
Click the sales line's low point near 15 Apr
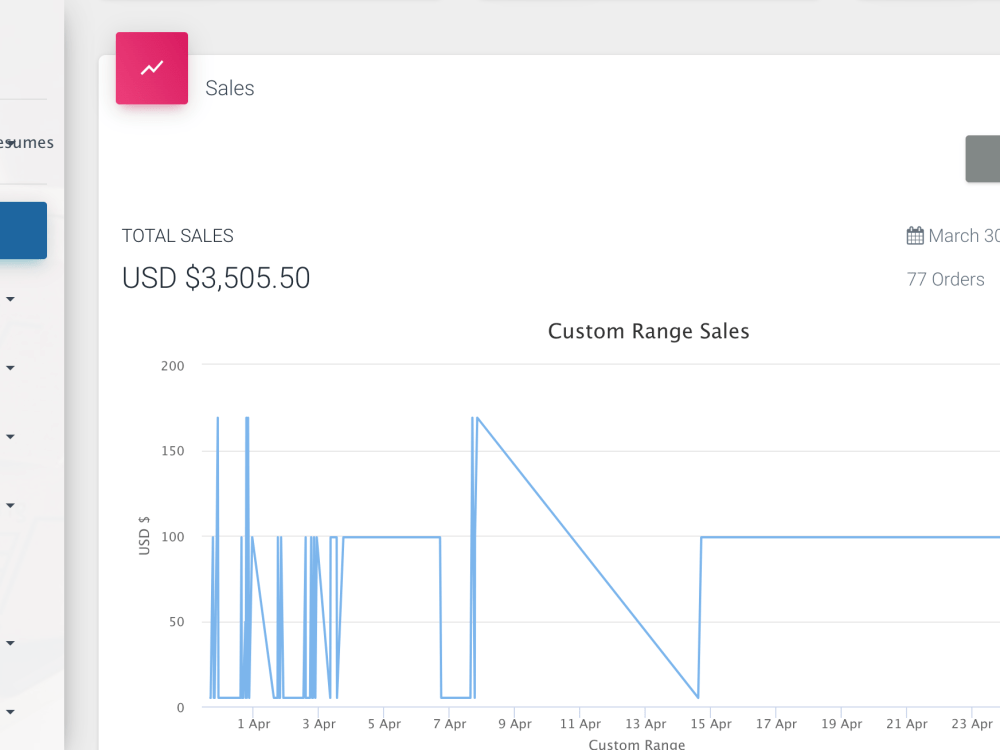pos(698,697)
